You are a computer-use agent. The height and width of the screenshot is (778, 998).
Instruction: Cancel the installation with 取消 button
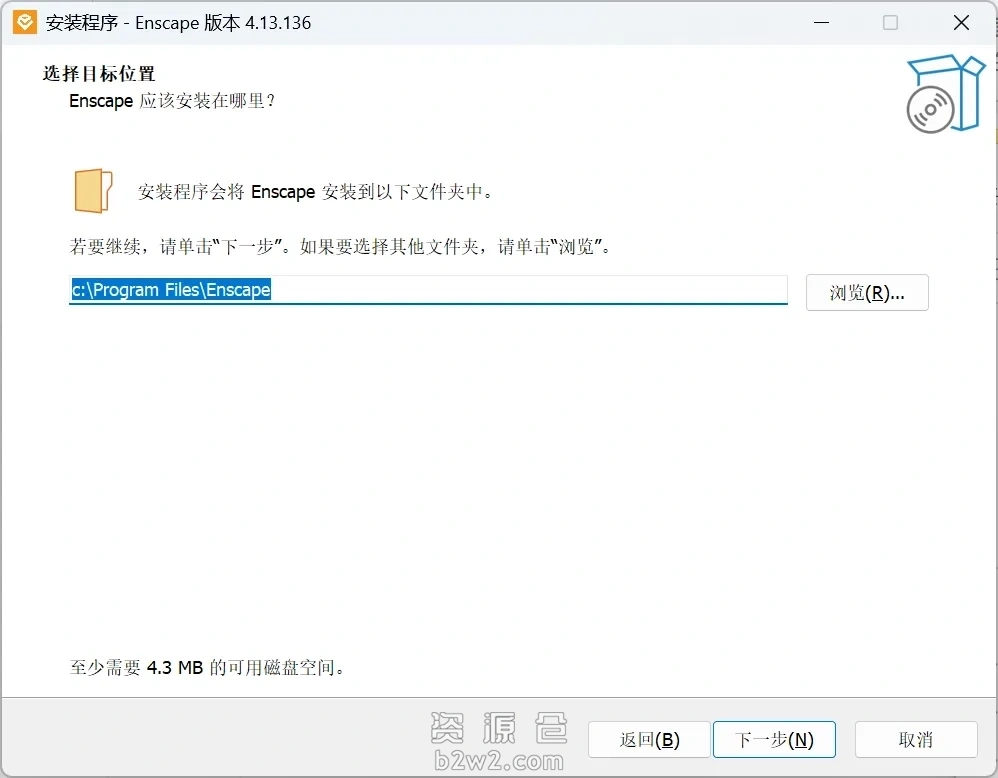pyautogui.click(x=916, y=739)
